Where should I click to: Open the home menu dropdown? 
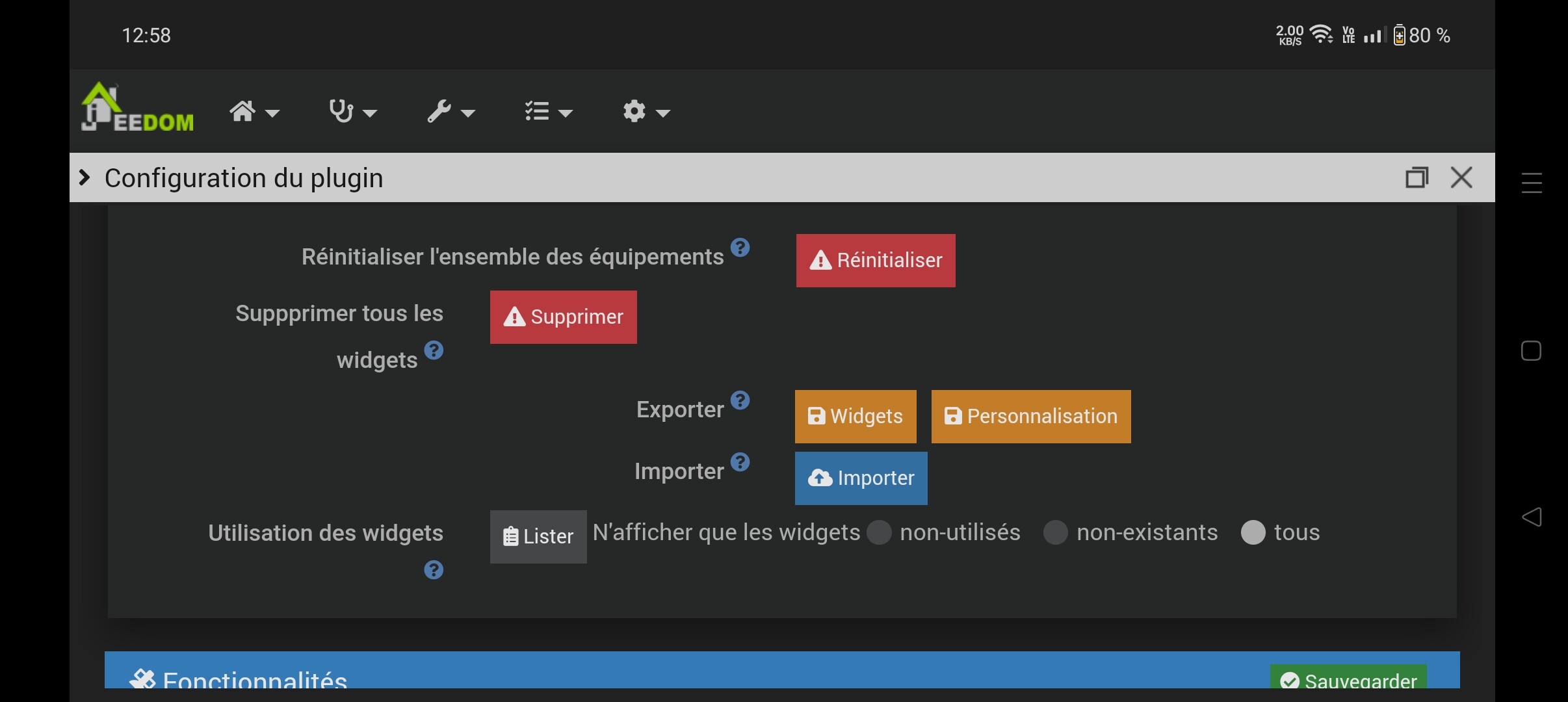point(254,112)
